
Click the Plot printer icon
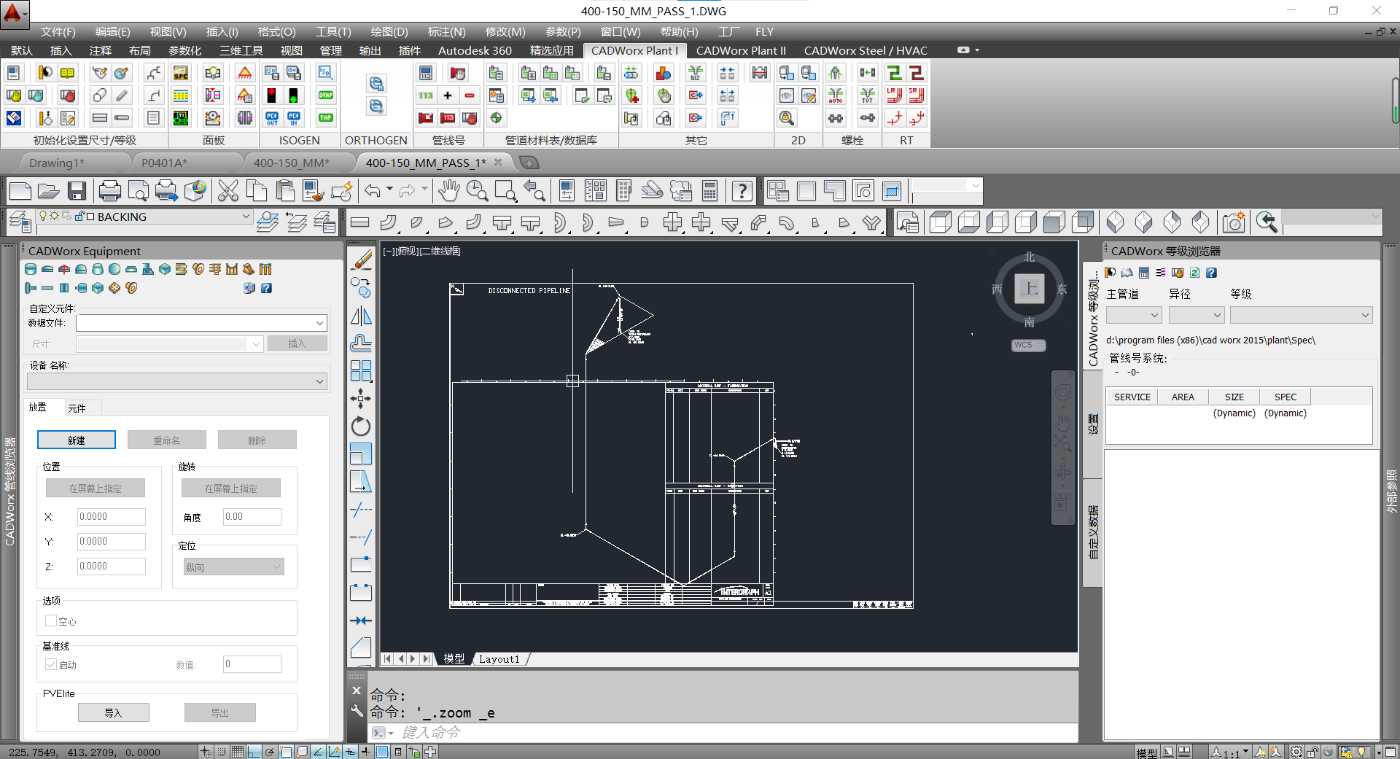[x=110, y=191]
